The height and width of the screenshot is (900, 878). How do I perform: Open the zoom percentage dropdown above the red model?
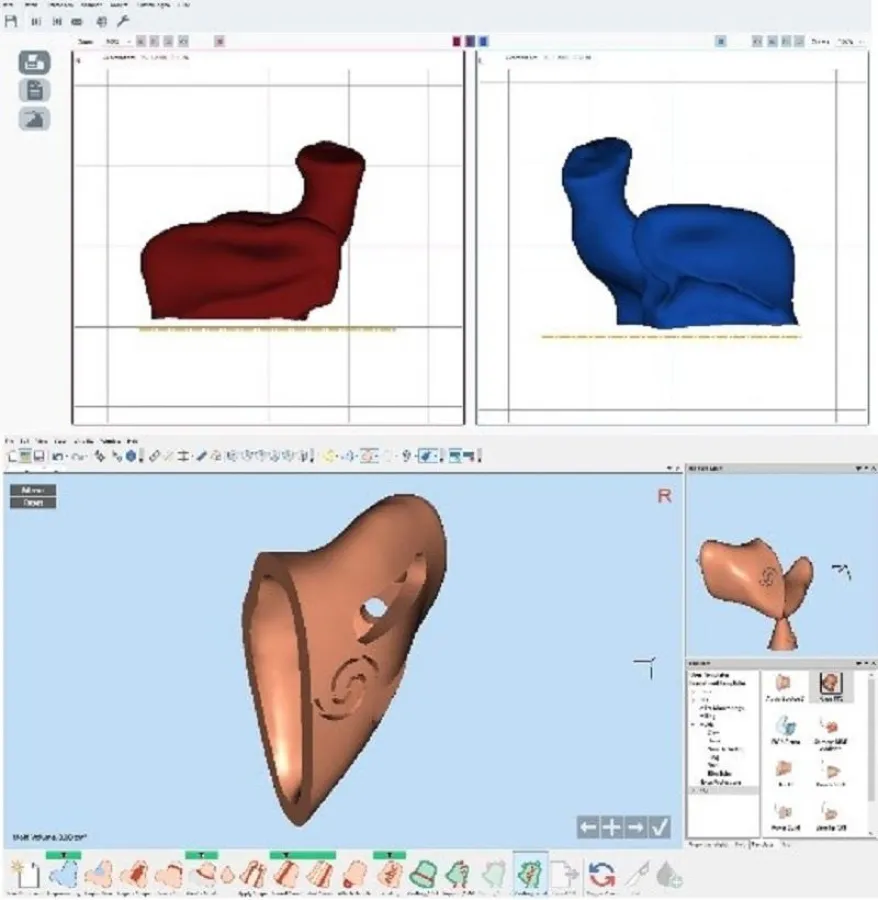coord(112,41)
